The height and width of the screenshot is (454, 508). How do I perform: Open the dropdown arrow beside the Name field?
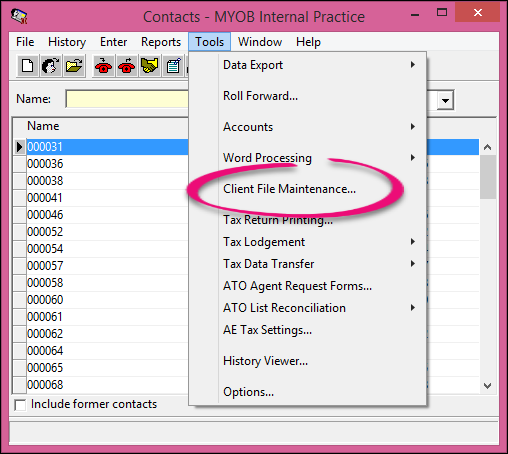(445, 100)
